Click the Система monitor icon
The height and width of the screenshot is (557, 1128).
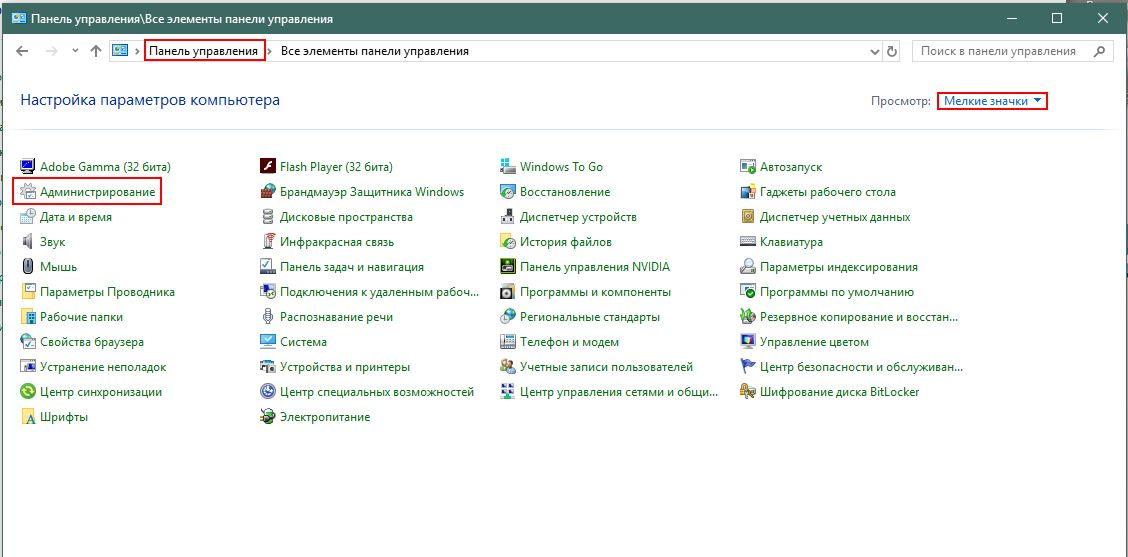click(x=268, y=342)
